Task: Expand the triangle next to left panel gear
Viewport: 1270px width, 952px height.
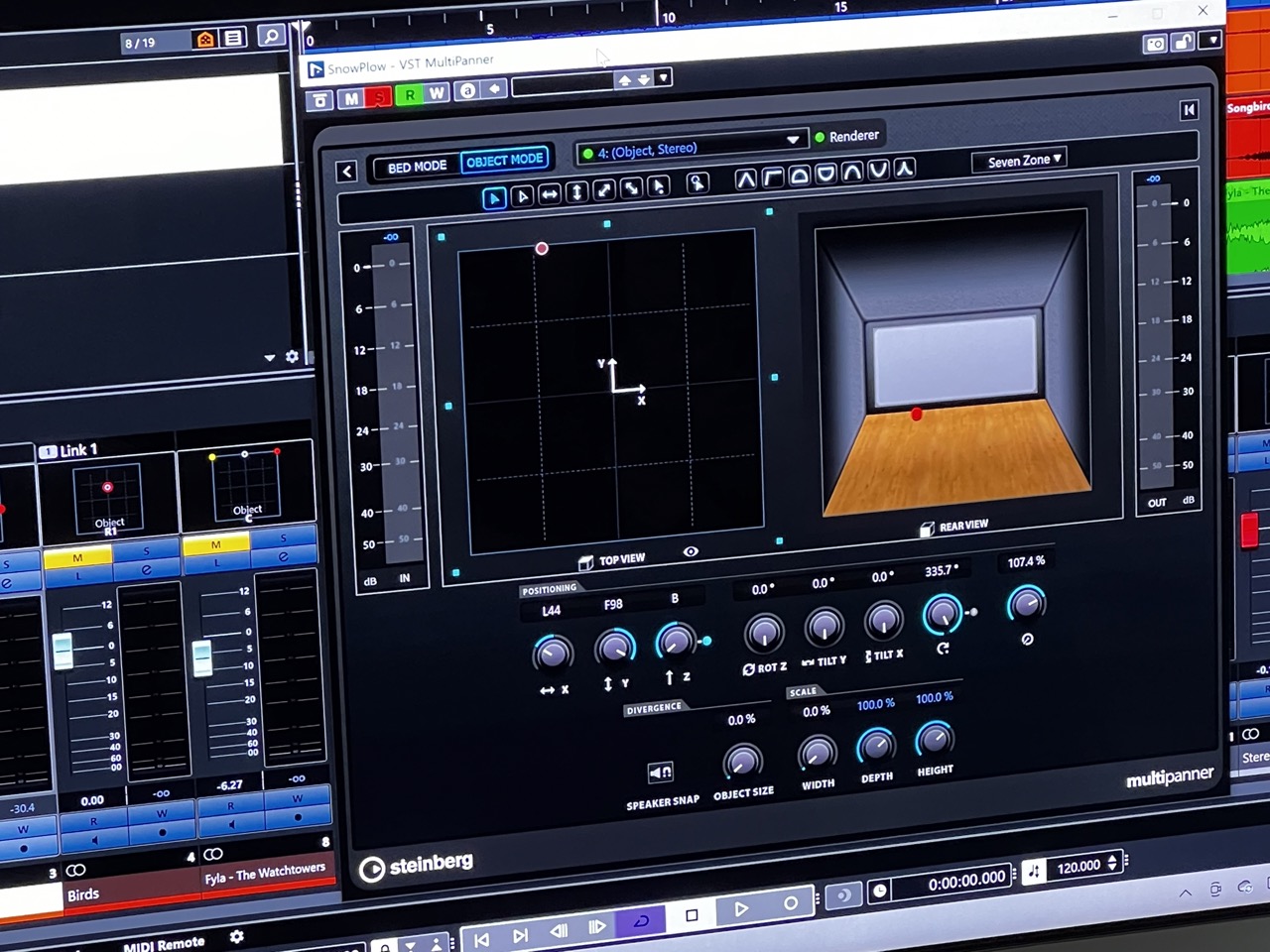Action: (270, 358)
